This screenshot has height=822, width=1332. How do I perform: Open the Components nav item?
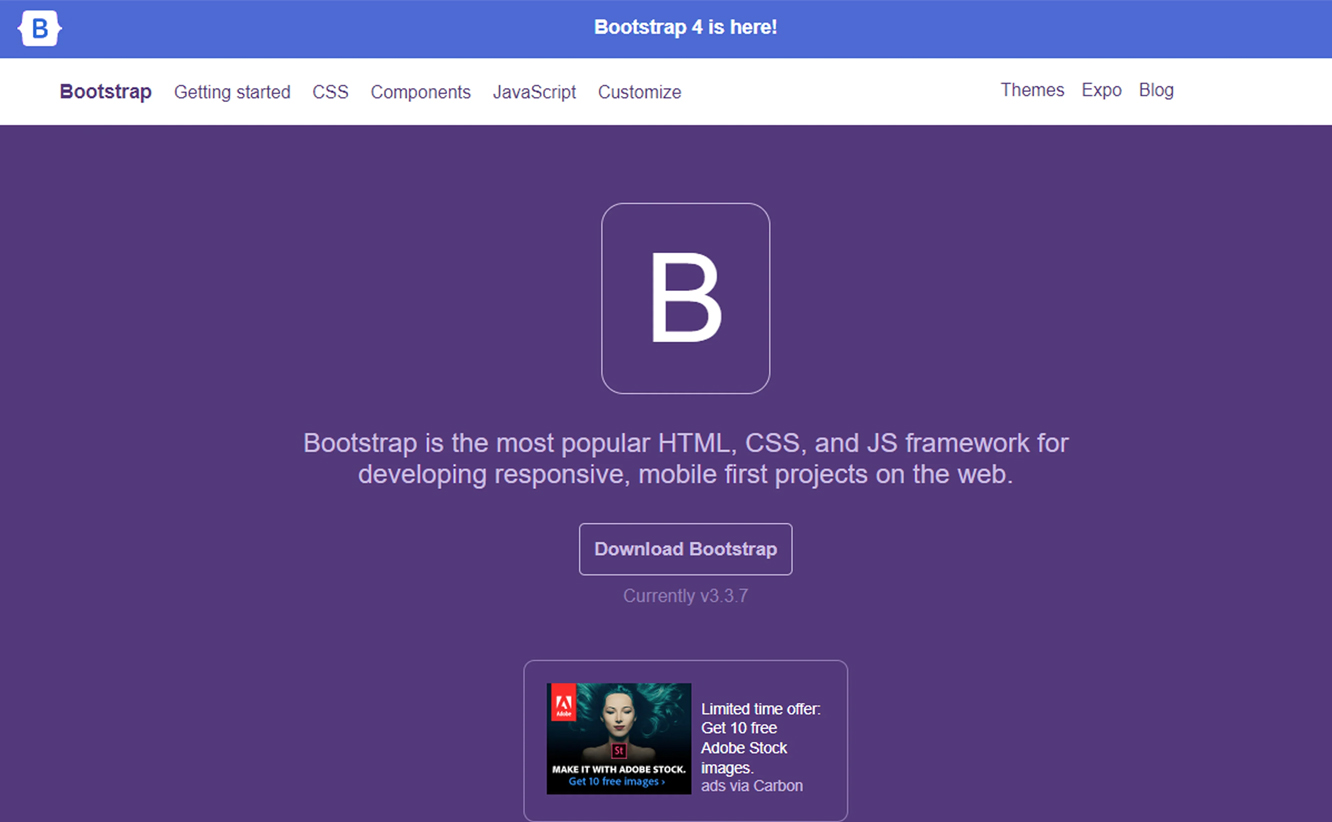pos(420,92)
